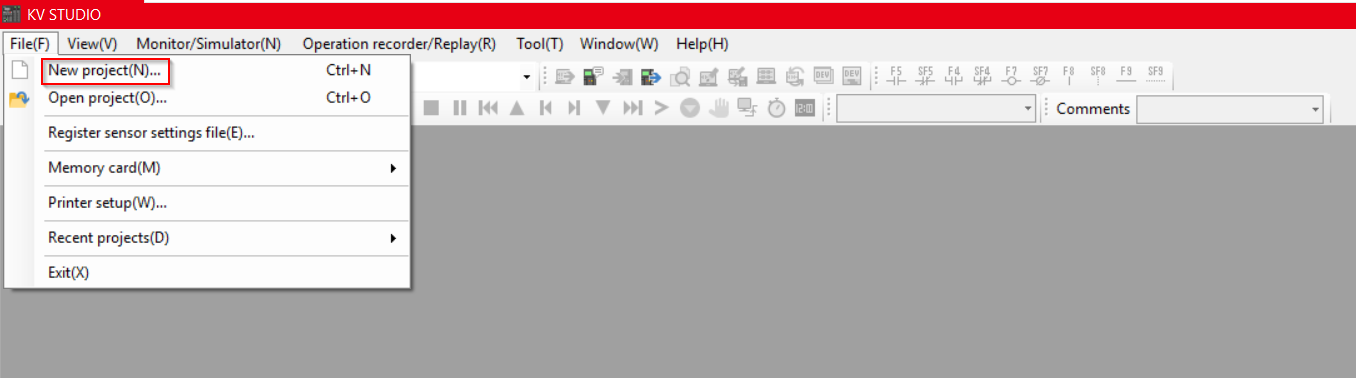Open the Tool menu

click(540, 44)
